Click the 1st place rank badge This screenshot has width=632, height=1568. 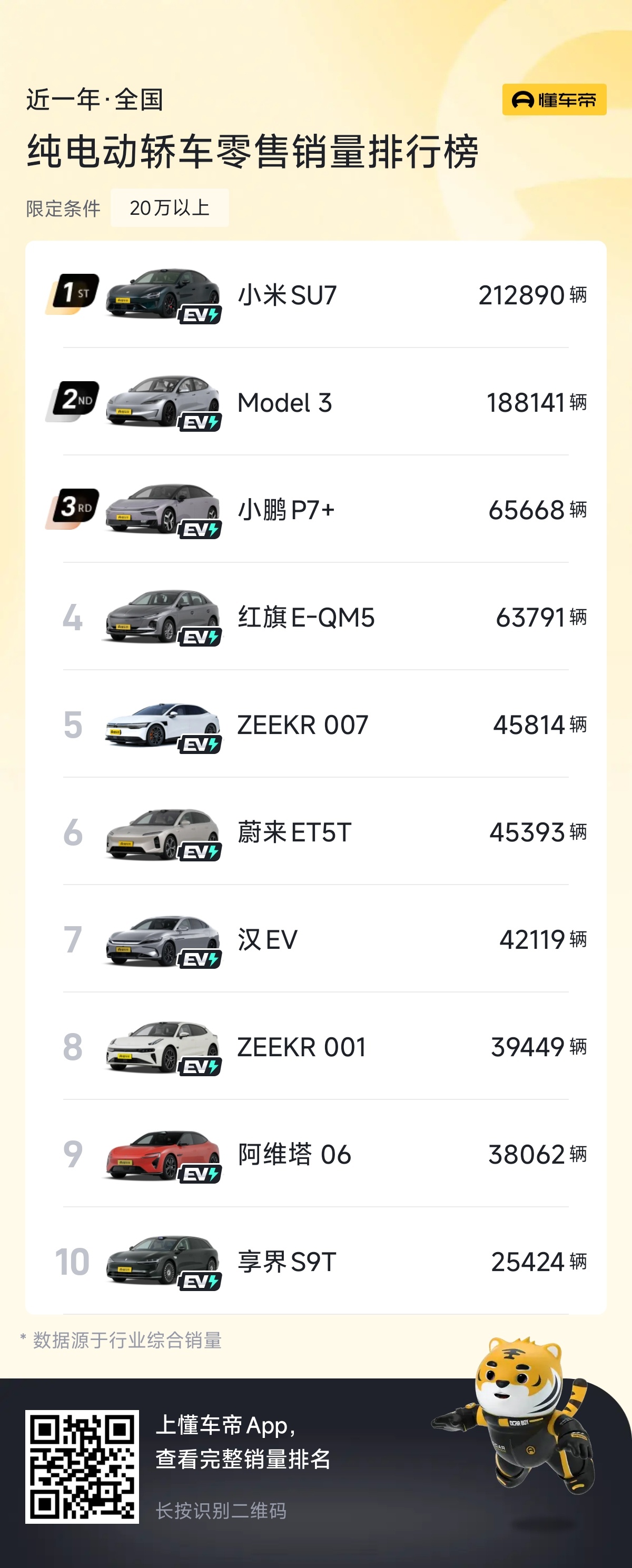(73, 294)
